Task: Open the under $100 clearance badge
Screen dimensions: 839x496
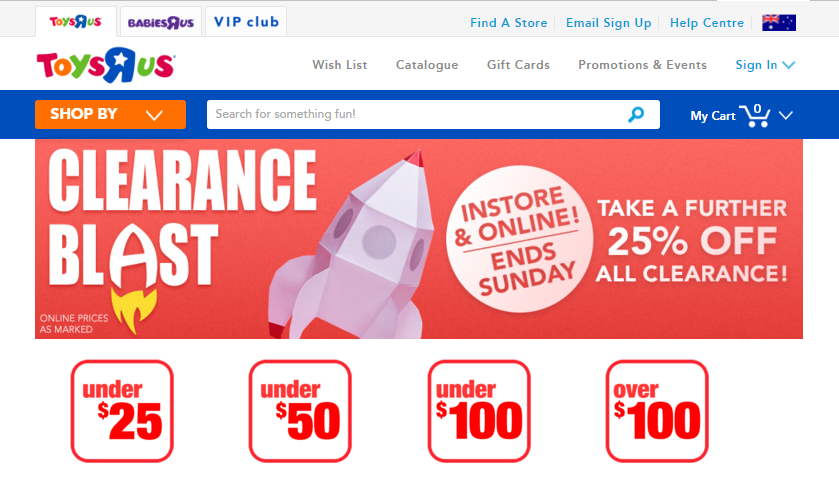Action: [x=479, y=411]
